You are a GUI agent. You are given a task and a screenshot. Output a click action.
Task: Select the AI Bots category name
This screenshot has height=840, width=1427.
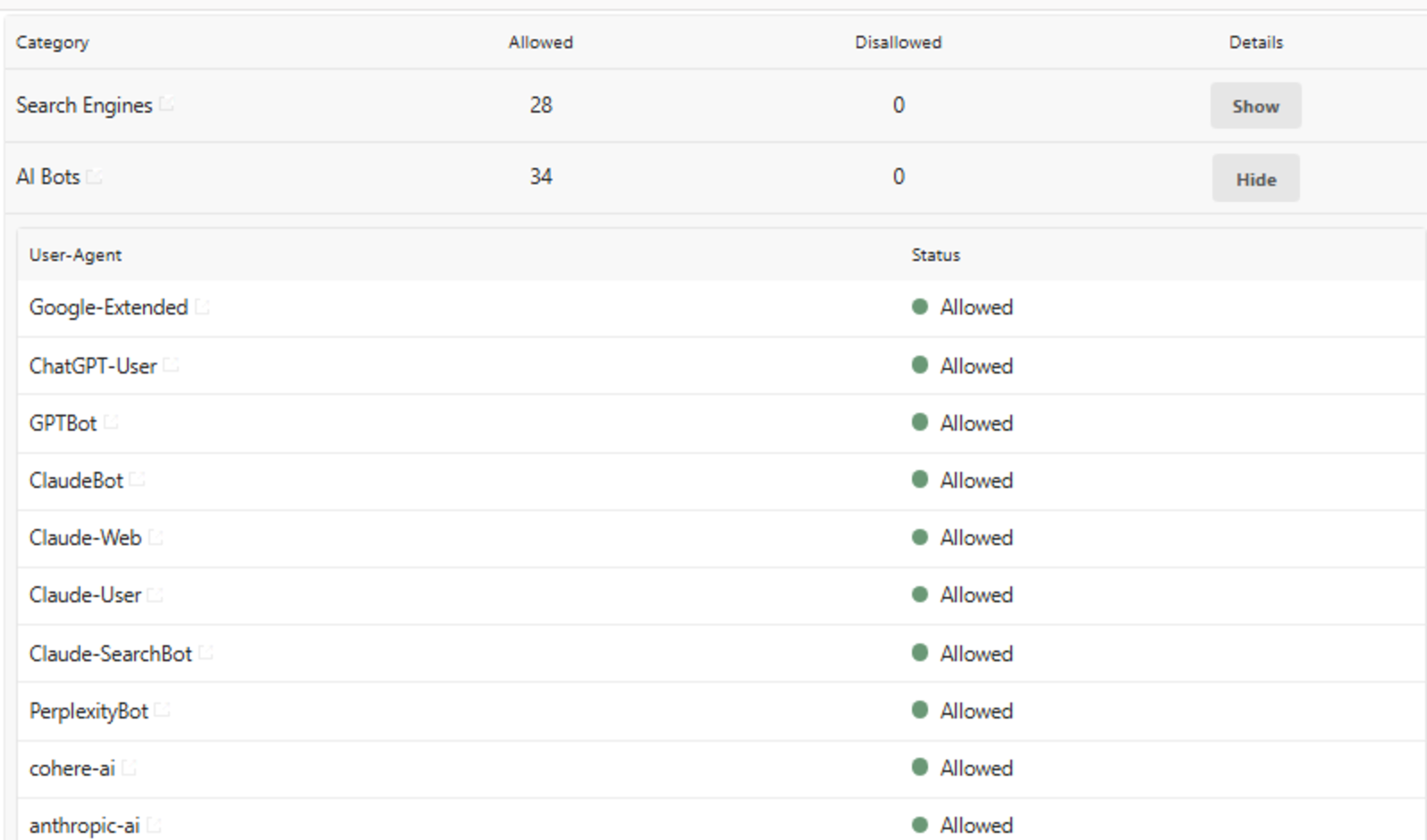coord(48,177)
